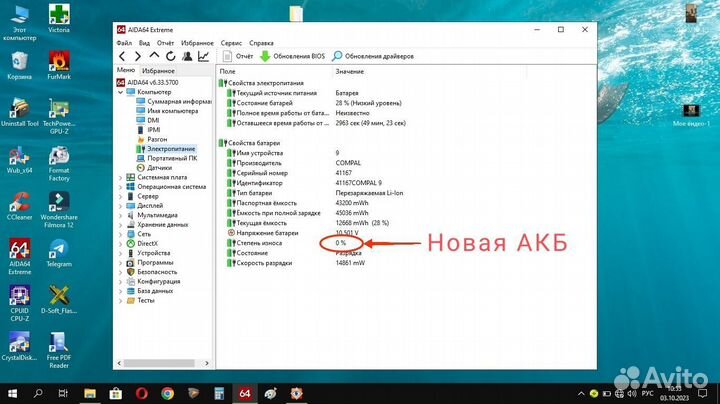Collapse the Компьютер tree node
The image size is (720, 404).
pyautogui.click(x=121, y=92)
